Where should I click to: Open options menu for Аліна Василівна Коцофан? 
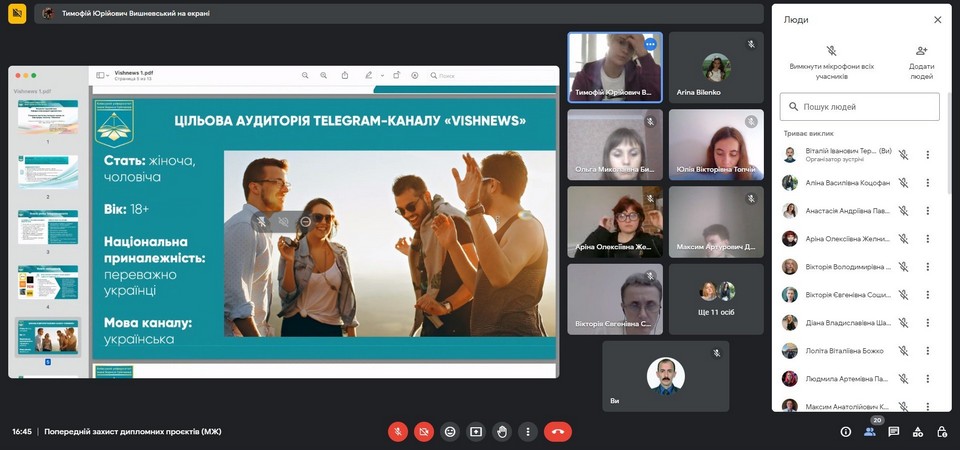[927, 183]
